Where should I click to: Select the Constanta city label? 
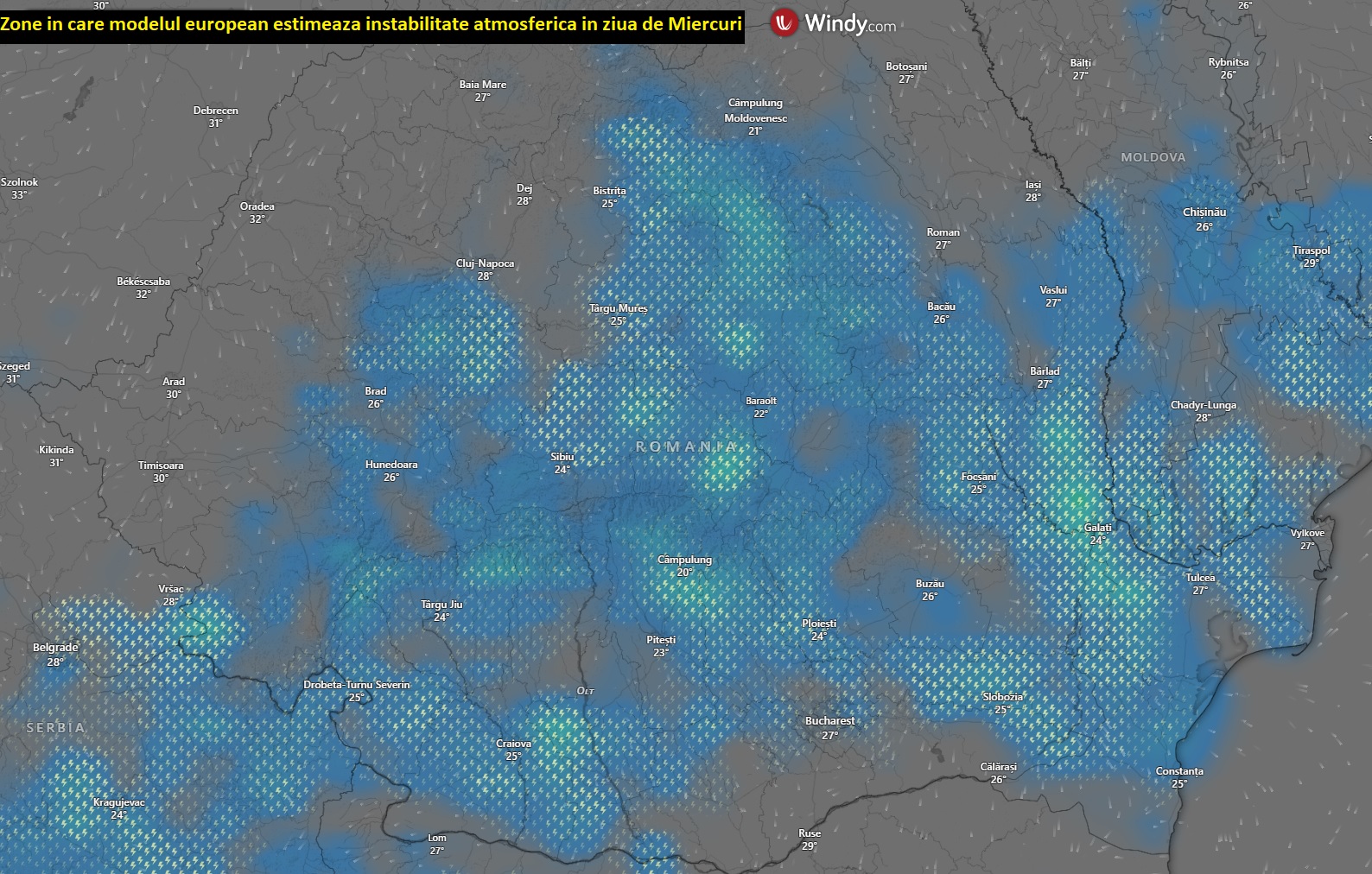point(1179,771)
